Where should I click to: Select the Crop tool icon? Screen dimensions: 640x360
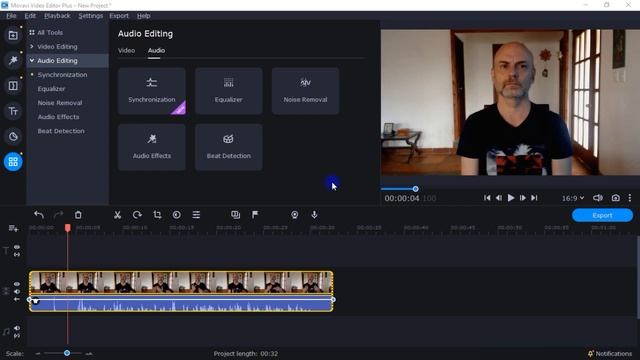point(157,215)
